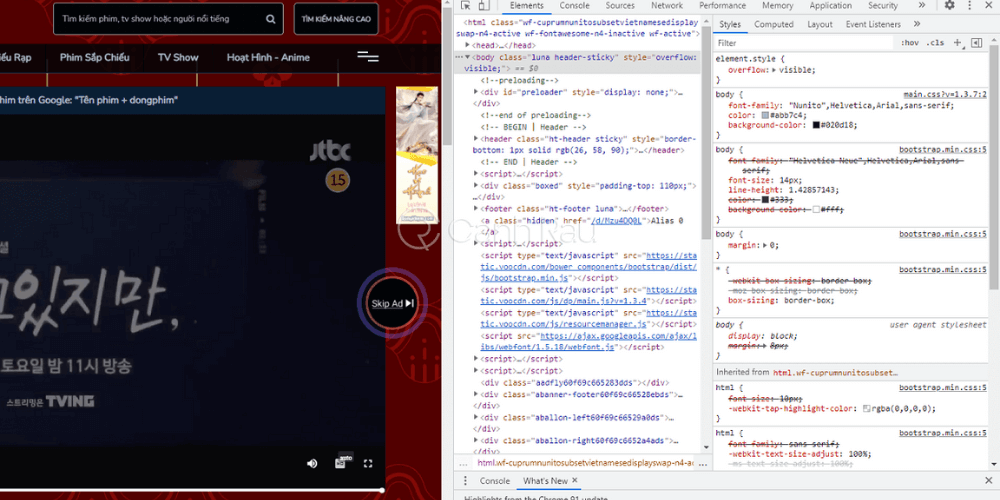Viewport: 1000px width, 500px height.
Task: Focus the Styles Filter input
Action: click(804, 43)
